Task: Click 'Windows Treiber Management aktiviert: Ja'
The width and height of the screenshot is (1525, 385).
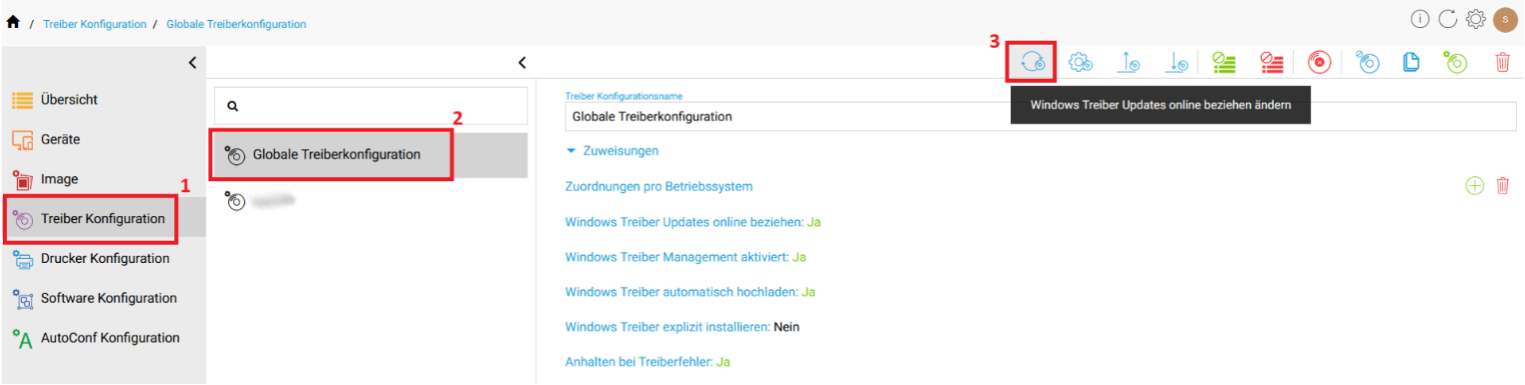Action: pos(686,257)
